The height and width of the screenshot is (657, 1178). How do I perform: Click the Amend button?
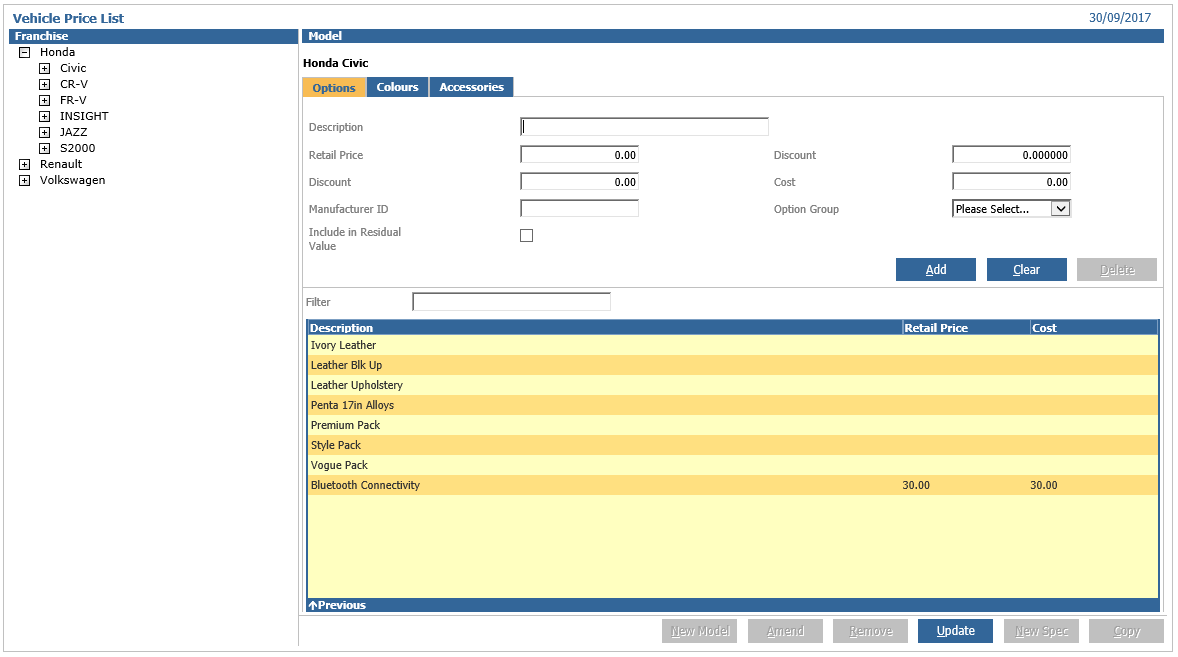tap(785, 631)
